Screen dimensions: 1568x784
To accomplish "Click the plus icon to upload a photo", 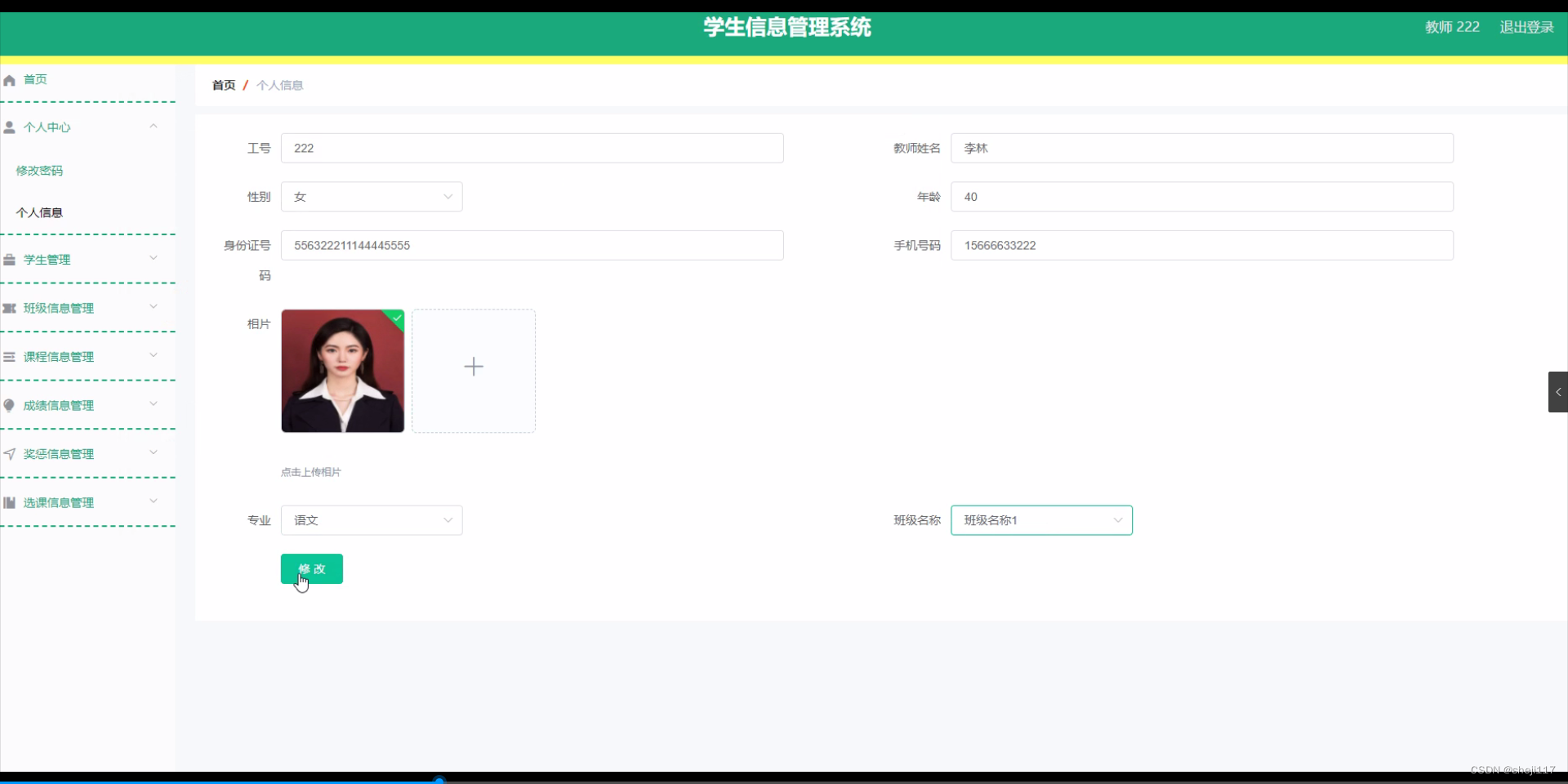I will pyautogui.click(x=474, y=367).
